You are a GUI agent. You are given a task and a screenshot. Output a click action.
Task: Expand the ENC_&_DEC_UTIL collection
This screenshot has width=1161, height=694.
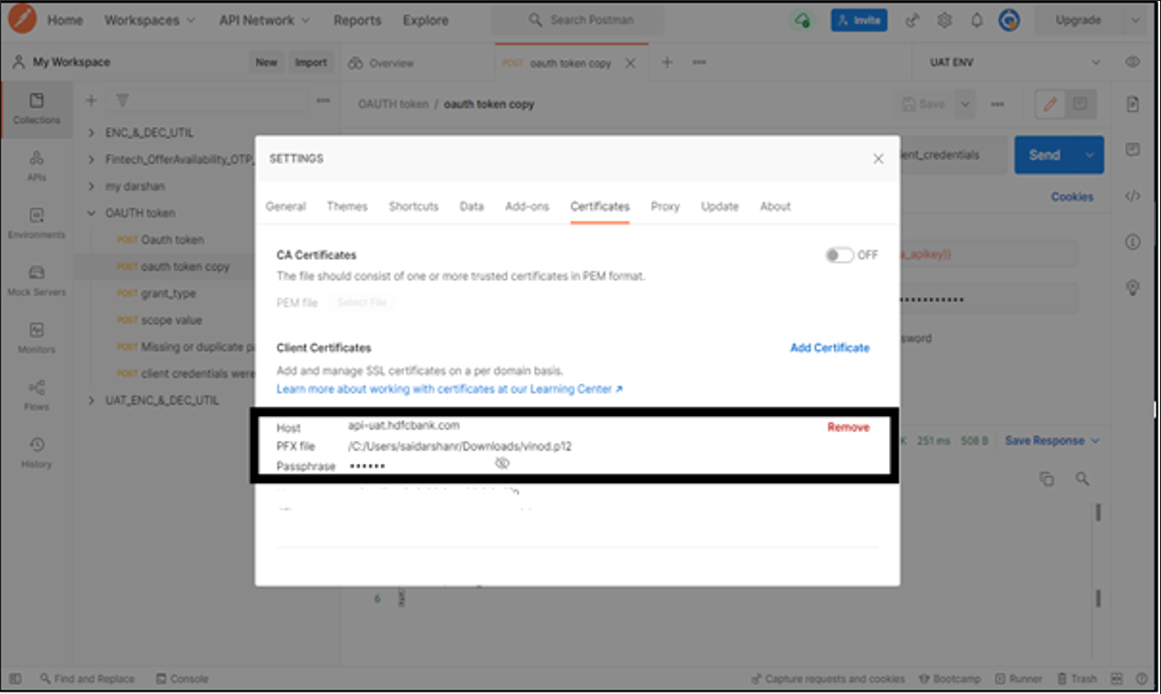tap(92, 132)
